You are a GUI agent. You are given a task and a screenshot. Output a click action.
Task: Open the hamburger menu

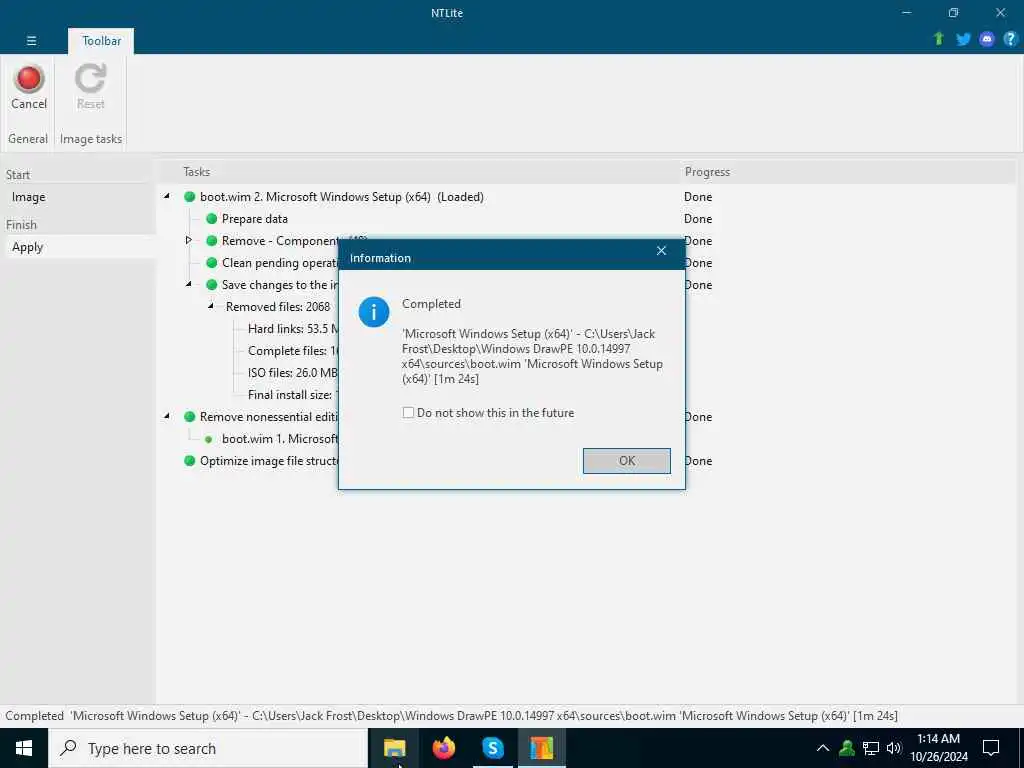pyautogui.click(x=31, y=40)
